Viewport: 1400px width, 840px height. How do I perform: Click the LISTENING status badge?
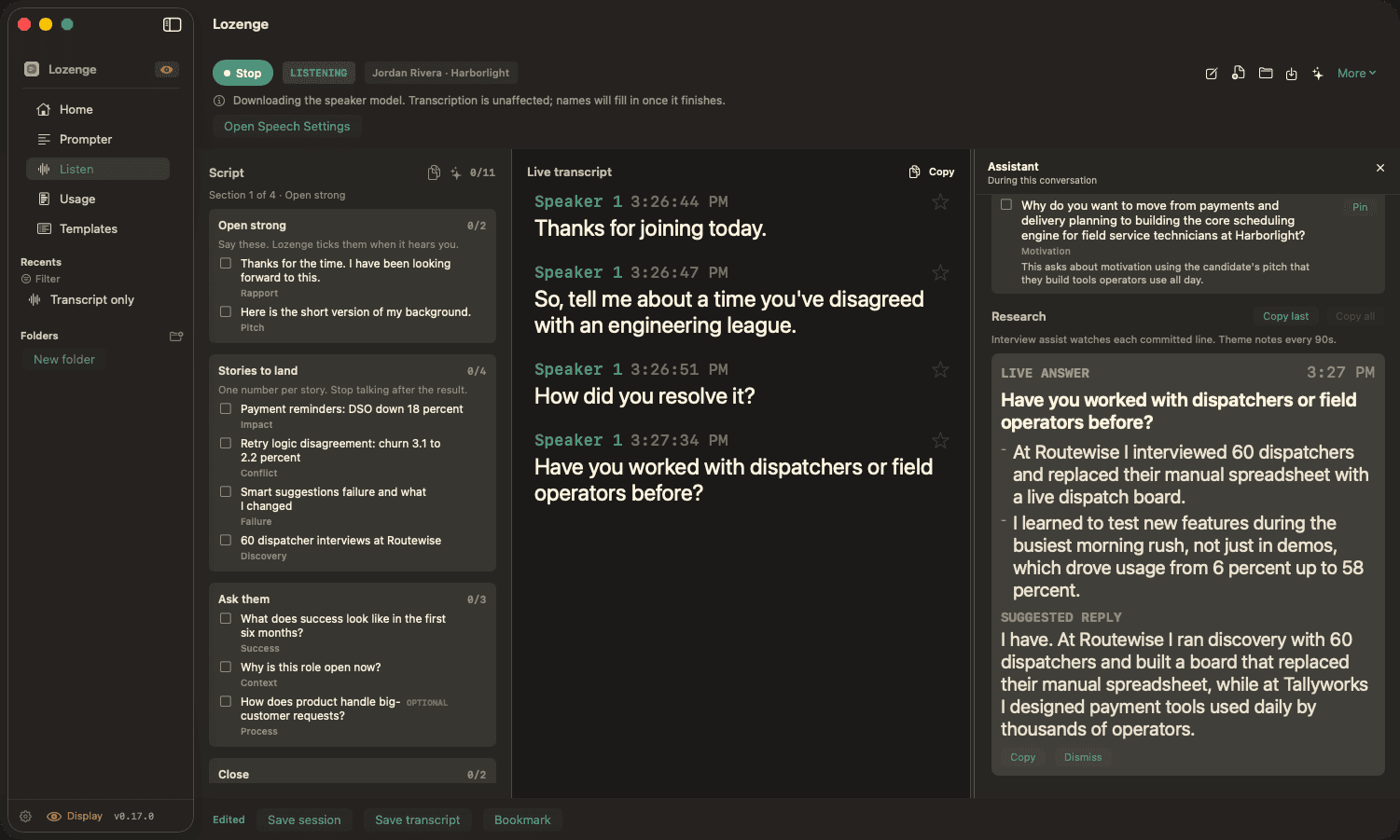318,73
